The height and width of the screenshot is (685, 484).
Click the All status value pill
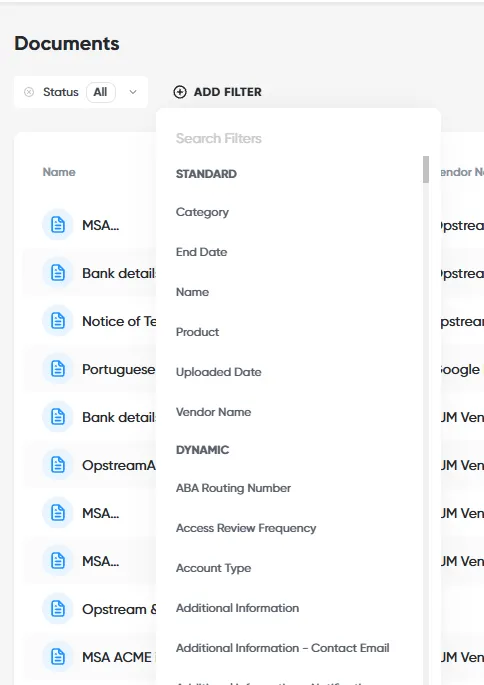100,92
